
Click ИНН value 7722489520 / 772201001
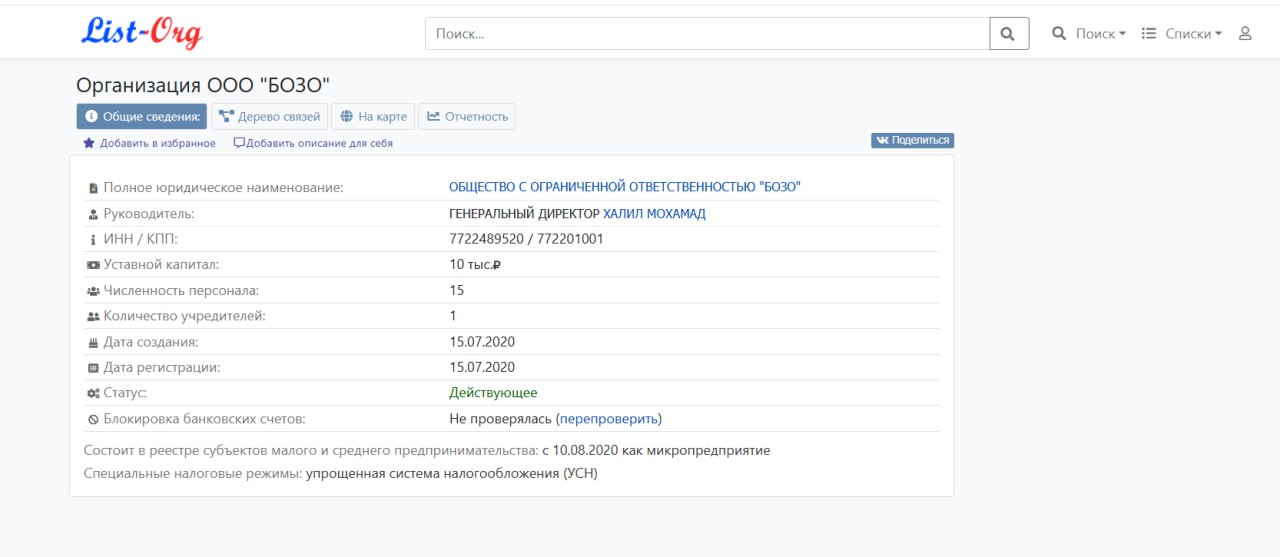(x=526, y=239)
